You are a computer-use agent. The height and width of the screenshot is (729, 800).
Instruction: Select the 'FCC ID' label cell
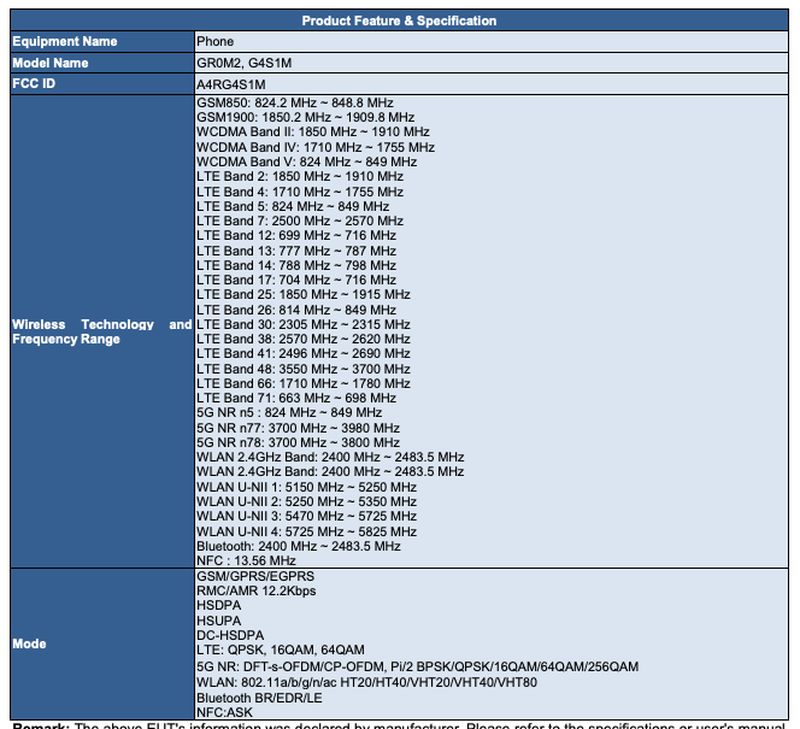click(102, 84)
